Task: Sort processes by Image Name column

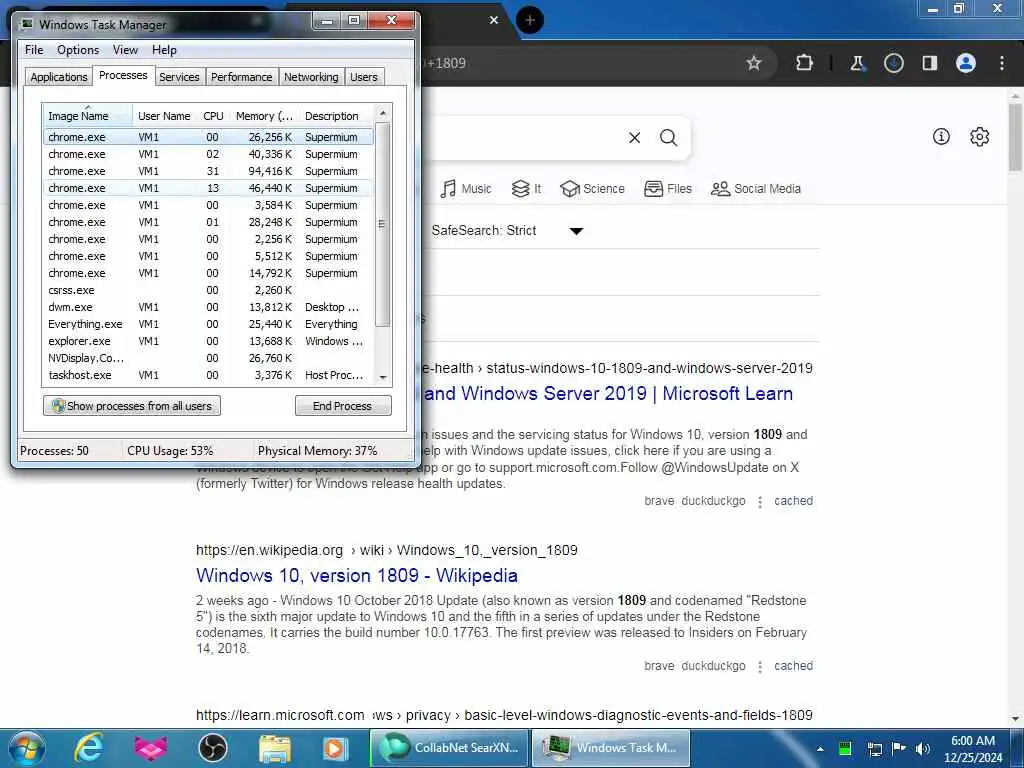Action: click(x=88, y=116)
